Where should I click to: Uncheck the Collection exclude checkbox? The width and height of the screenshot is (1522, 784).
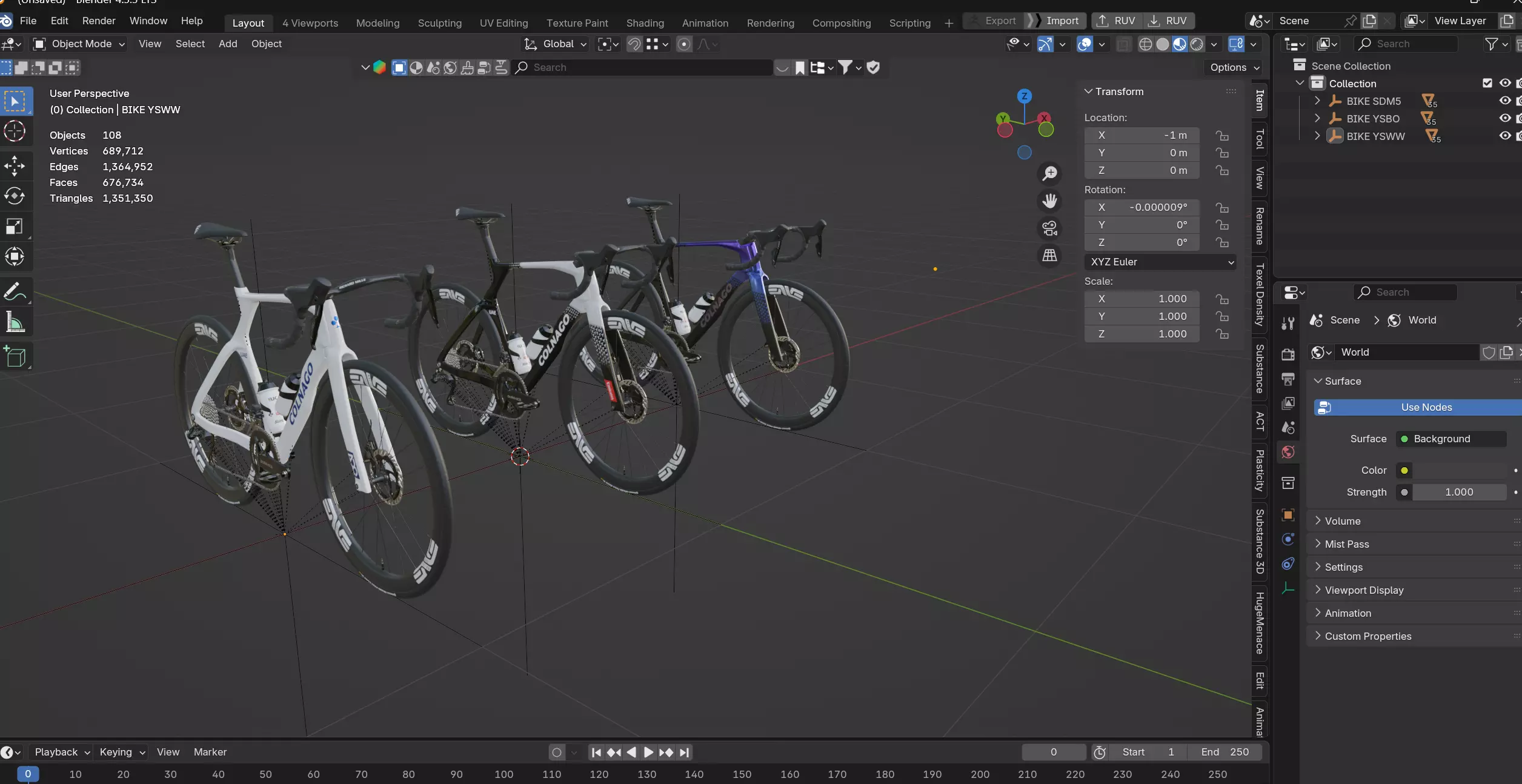coord(1487,83)
